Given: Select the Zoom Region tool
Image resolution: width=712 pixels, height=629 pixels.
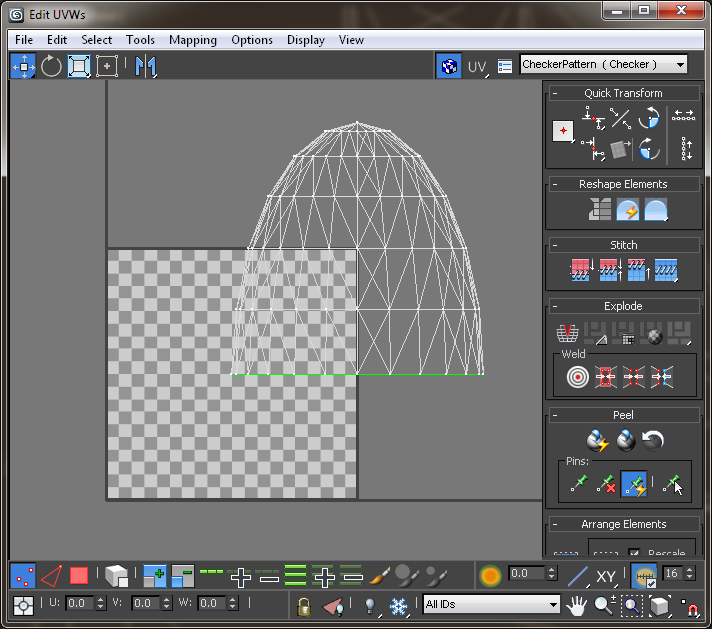Looking at the screenshot, I should point(632,605).
